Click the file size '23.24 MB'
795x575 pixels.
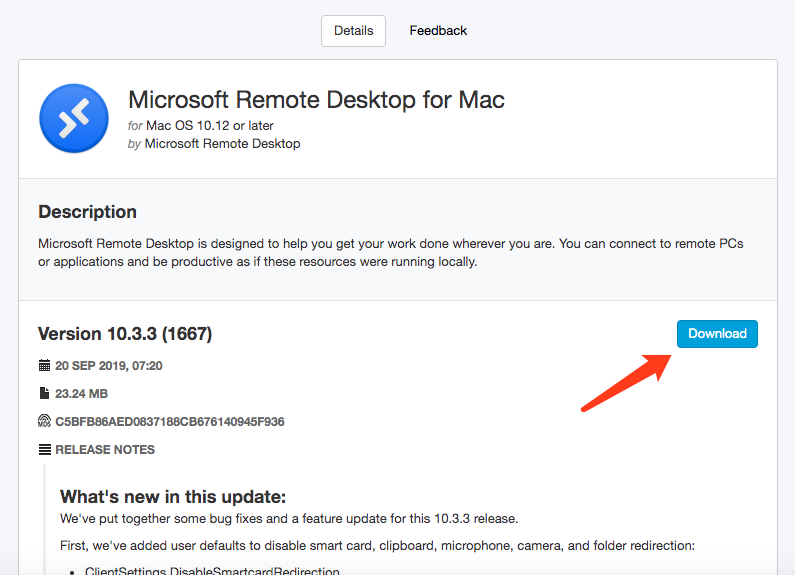tap(82, 393)
